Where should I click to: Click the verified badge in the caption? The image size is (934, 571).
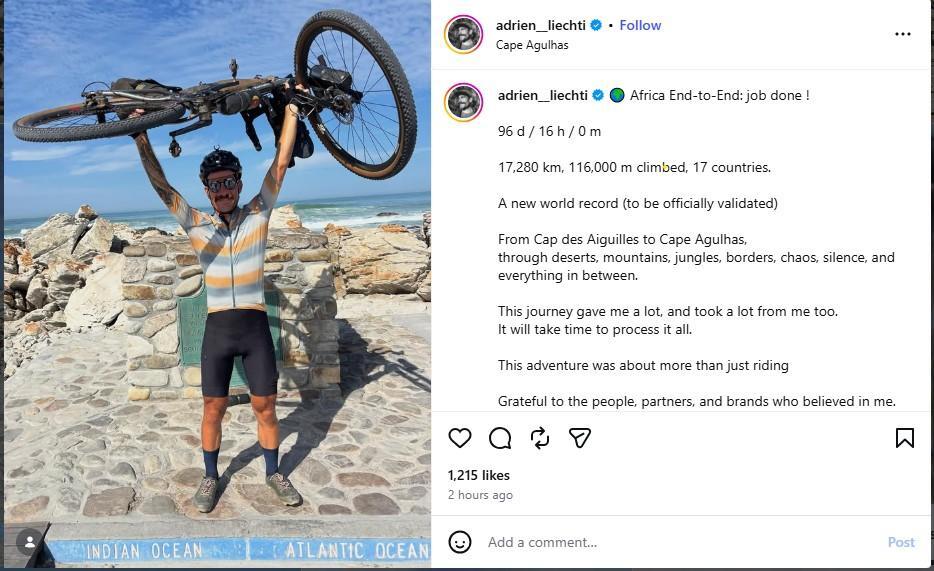pyautogui.click(x=598, y=95)
